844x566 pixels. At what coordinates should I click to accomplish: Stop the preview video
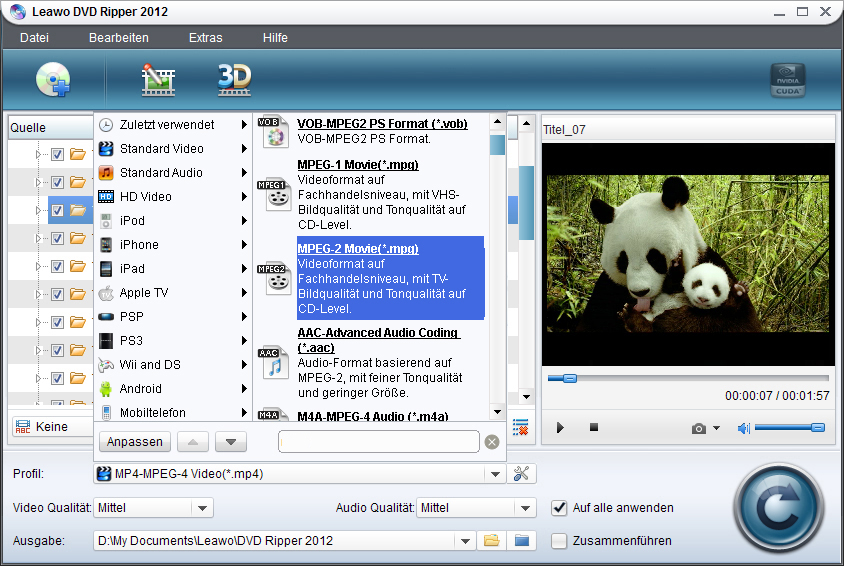(x=594, y=427)
